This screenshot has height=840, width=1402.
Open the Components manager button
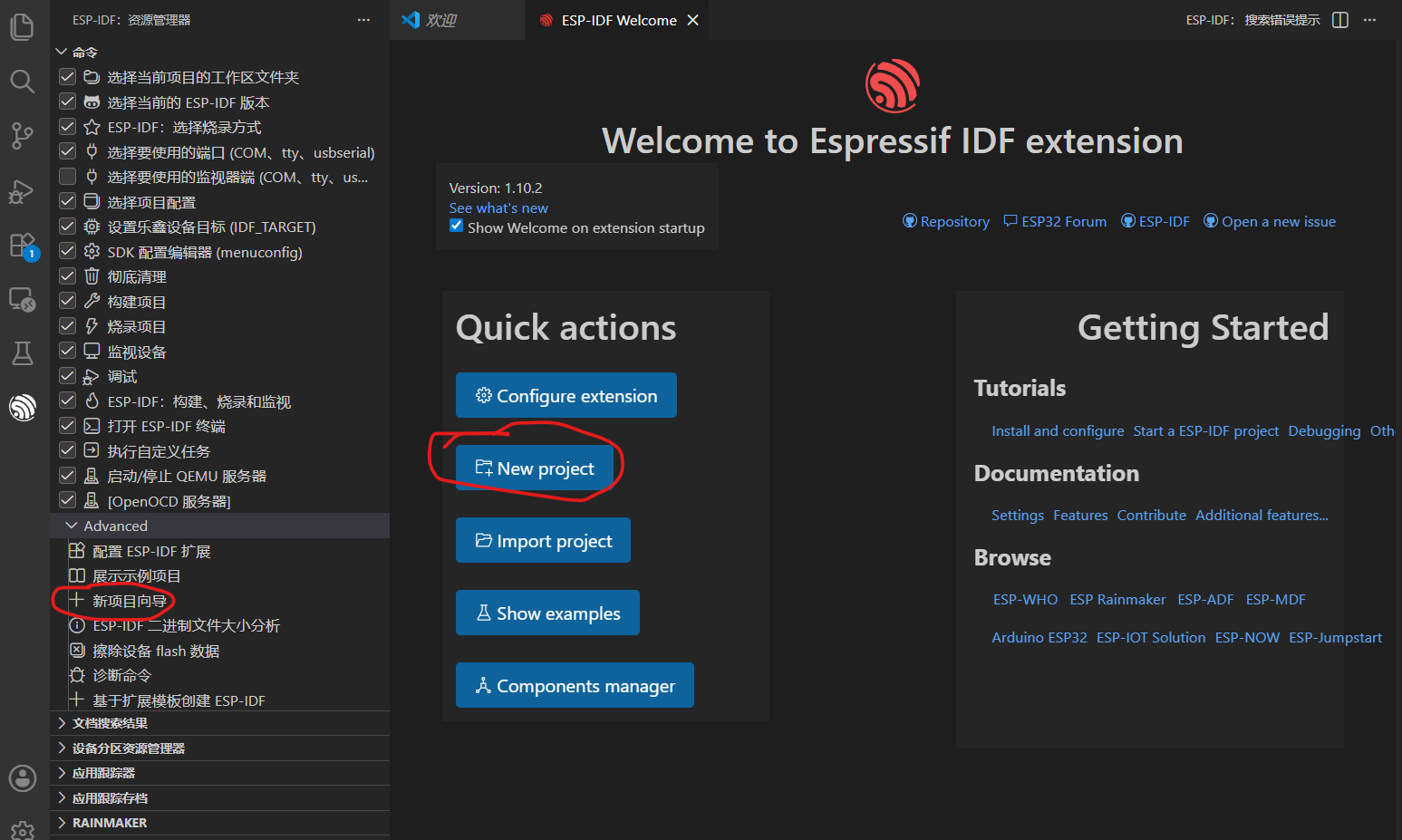575,685
